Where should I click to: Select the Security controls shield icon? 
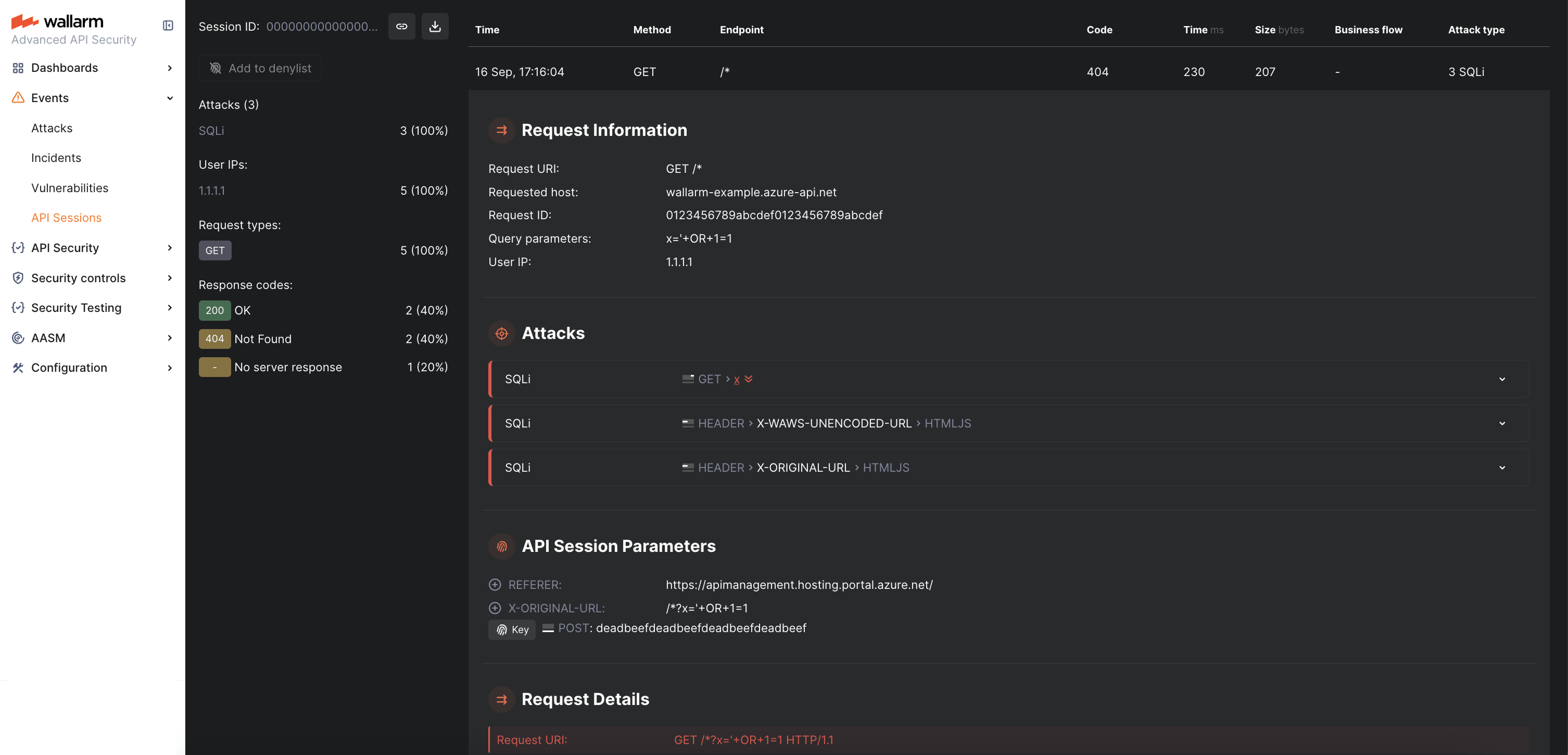[x=18, y=278]
